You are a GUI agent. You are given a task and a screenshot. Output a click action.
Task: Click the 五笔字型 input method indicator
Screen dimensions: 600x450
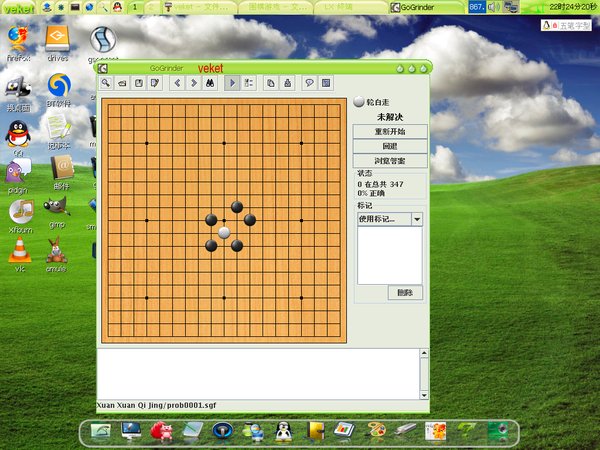pyautogui.click(x=566, y=26)
